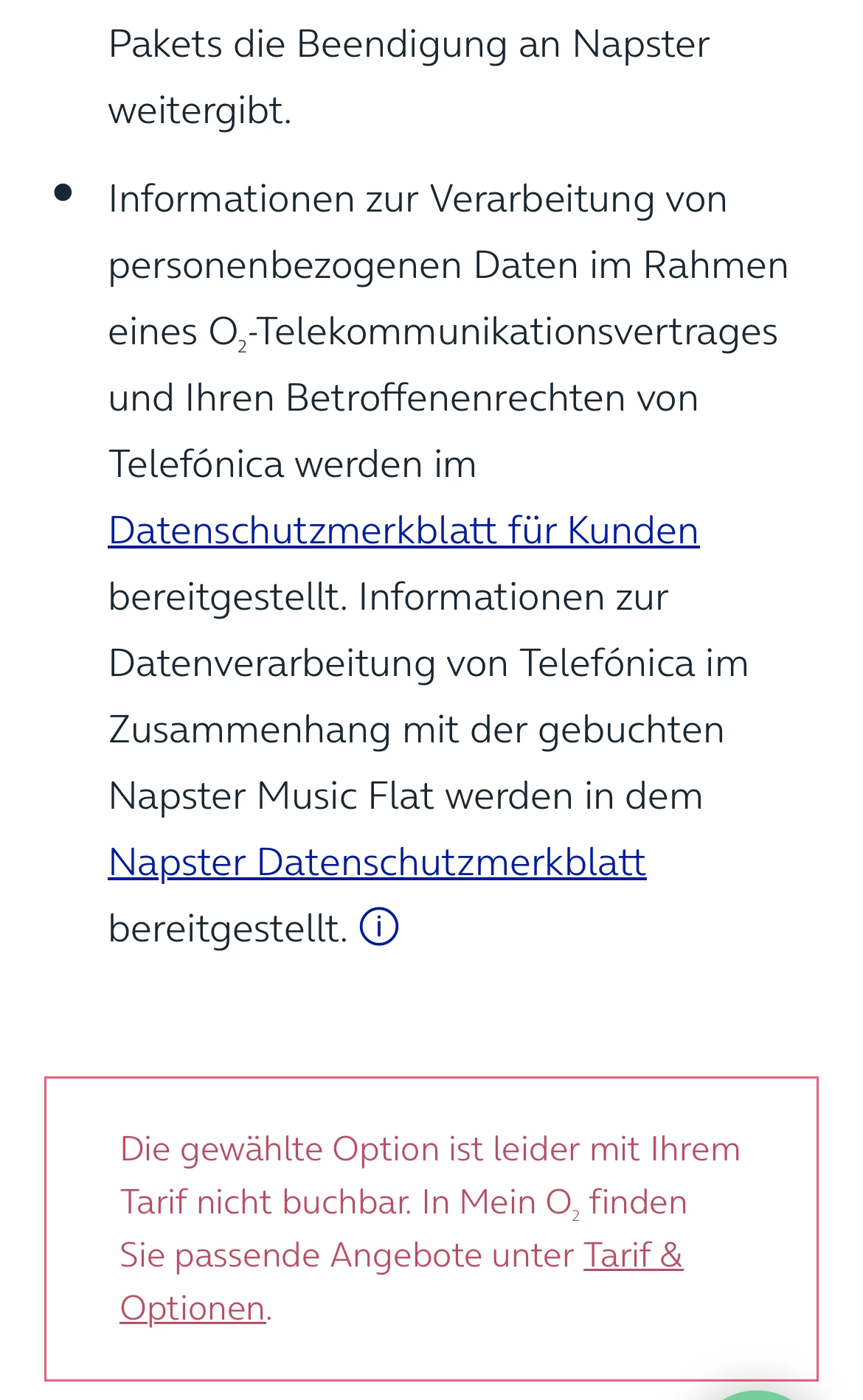Tap 'Sie passende Angebote unter' text
The width and height of the screenshot is (863, 1400).
tap(347, 1256)
